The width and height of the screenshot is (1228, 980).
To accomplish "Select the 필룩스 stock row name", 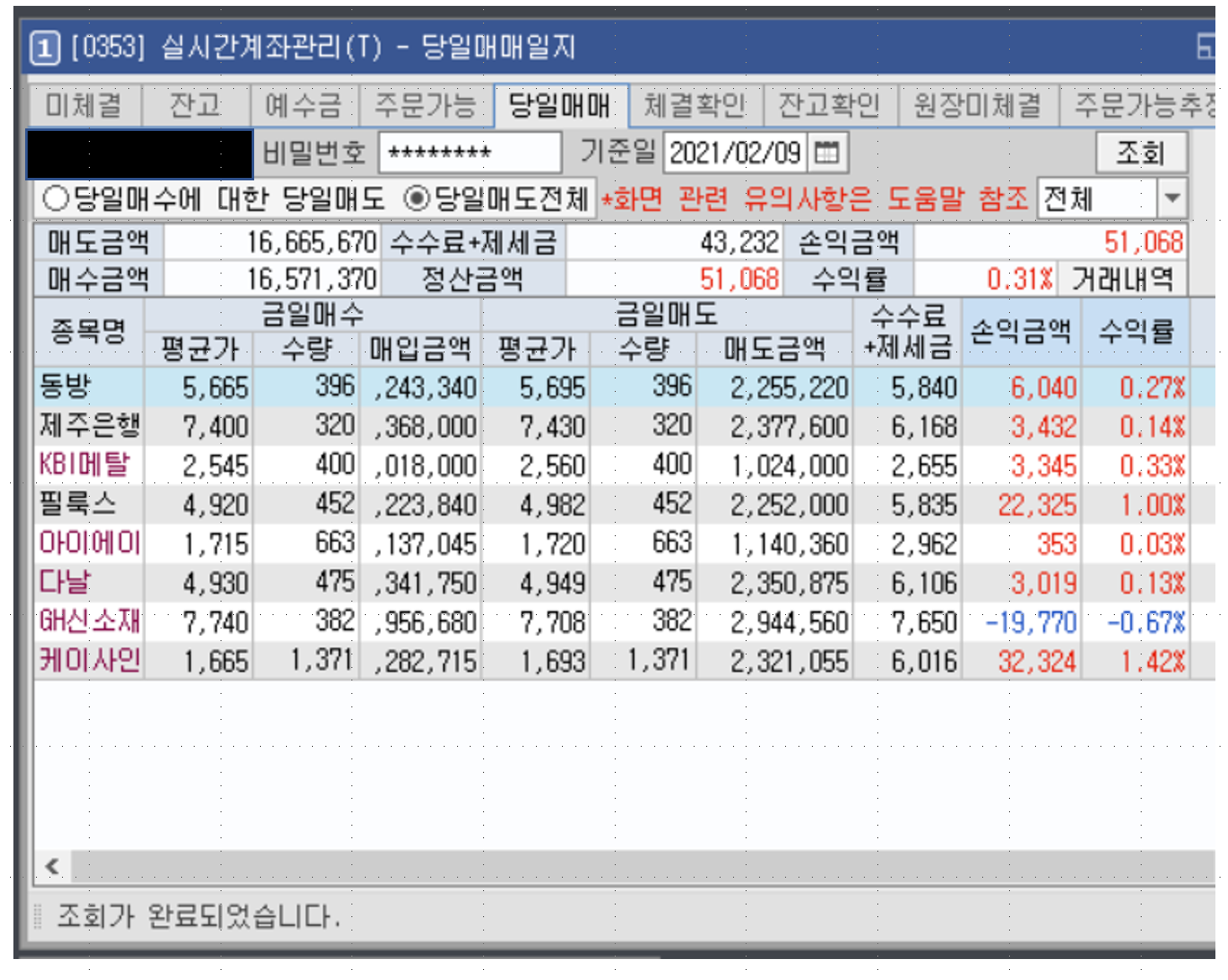I will click(77, 503).
